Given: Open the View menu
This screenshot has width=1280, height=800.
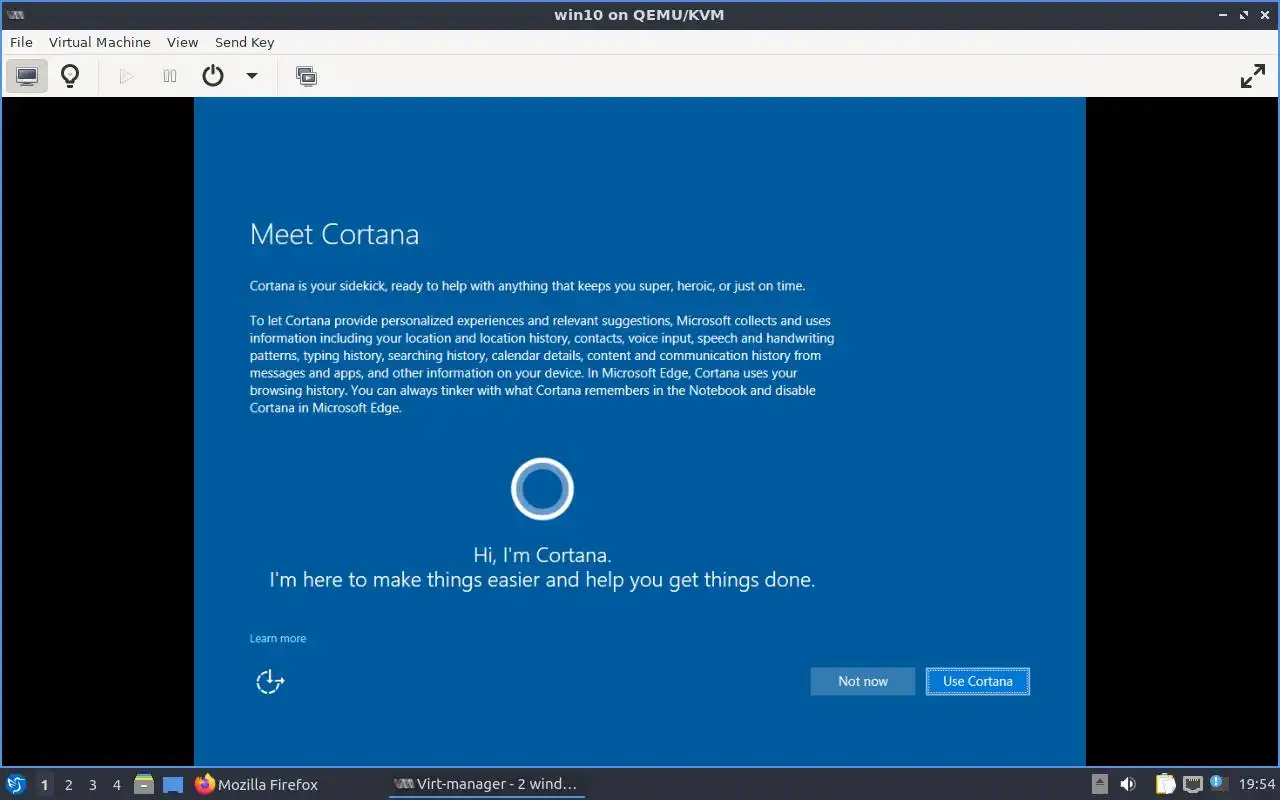Looking at the screenshot, I should (x=183, y=42).
